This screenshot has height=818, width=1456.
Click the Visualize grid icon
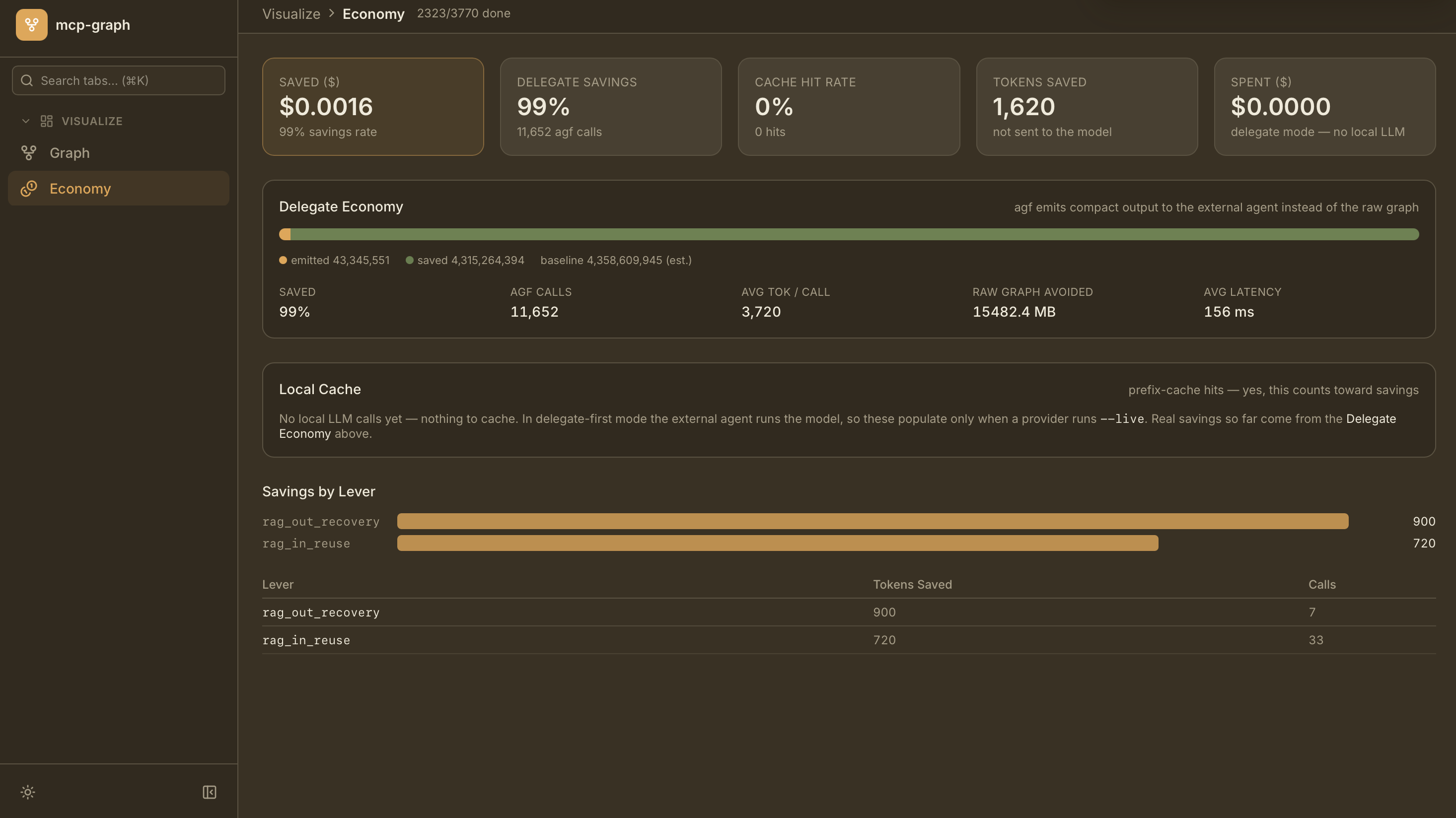[x=46, y=121]
